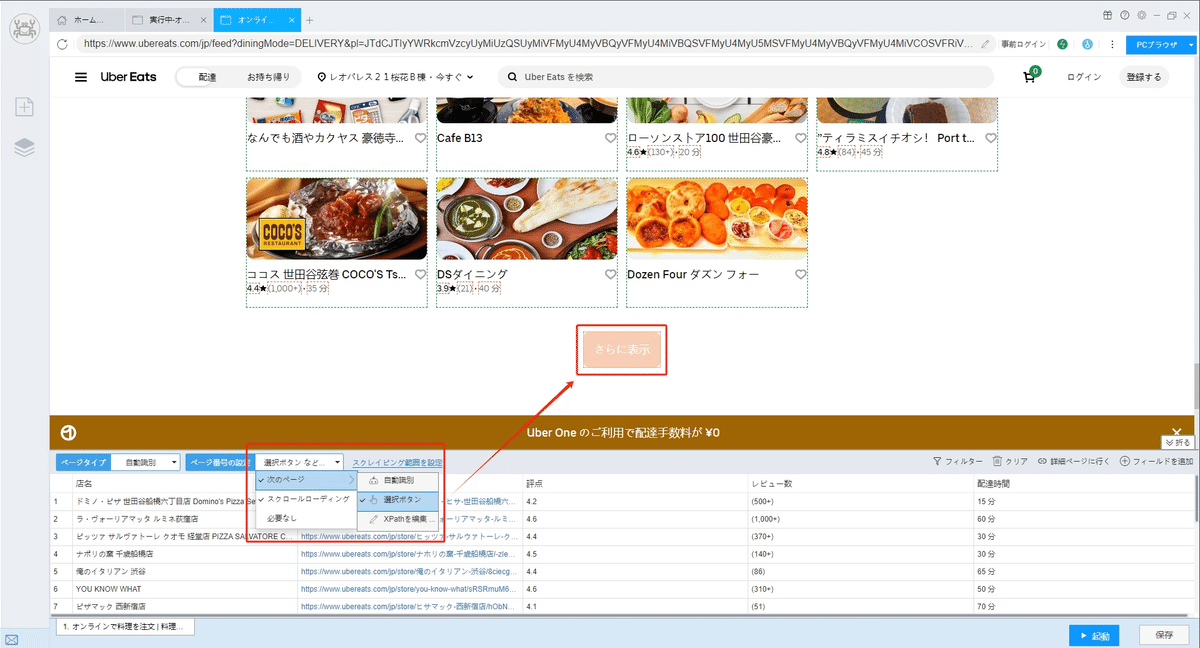This screenshot has width=1200, height=648.
Task: Click the 店名 column header
Action: [x=185, y=483]
